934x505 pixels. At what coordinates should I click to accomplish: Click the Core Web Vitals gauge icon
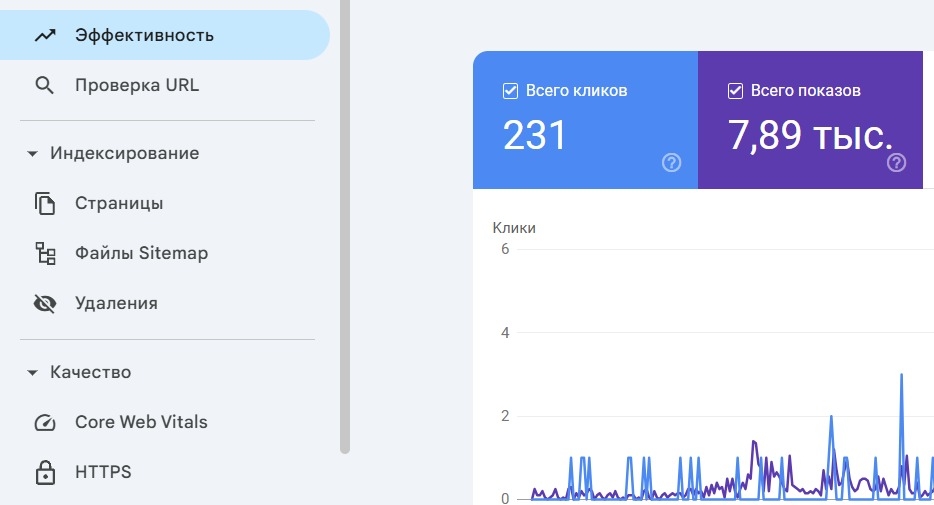(44, 422)
